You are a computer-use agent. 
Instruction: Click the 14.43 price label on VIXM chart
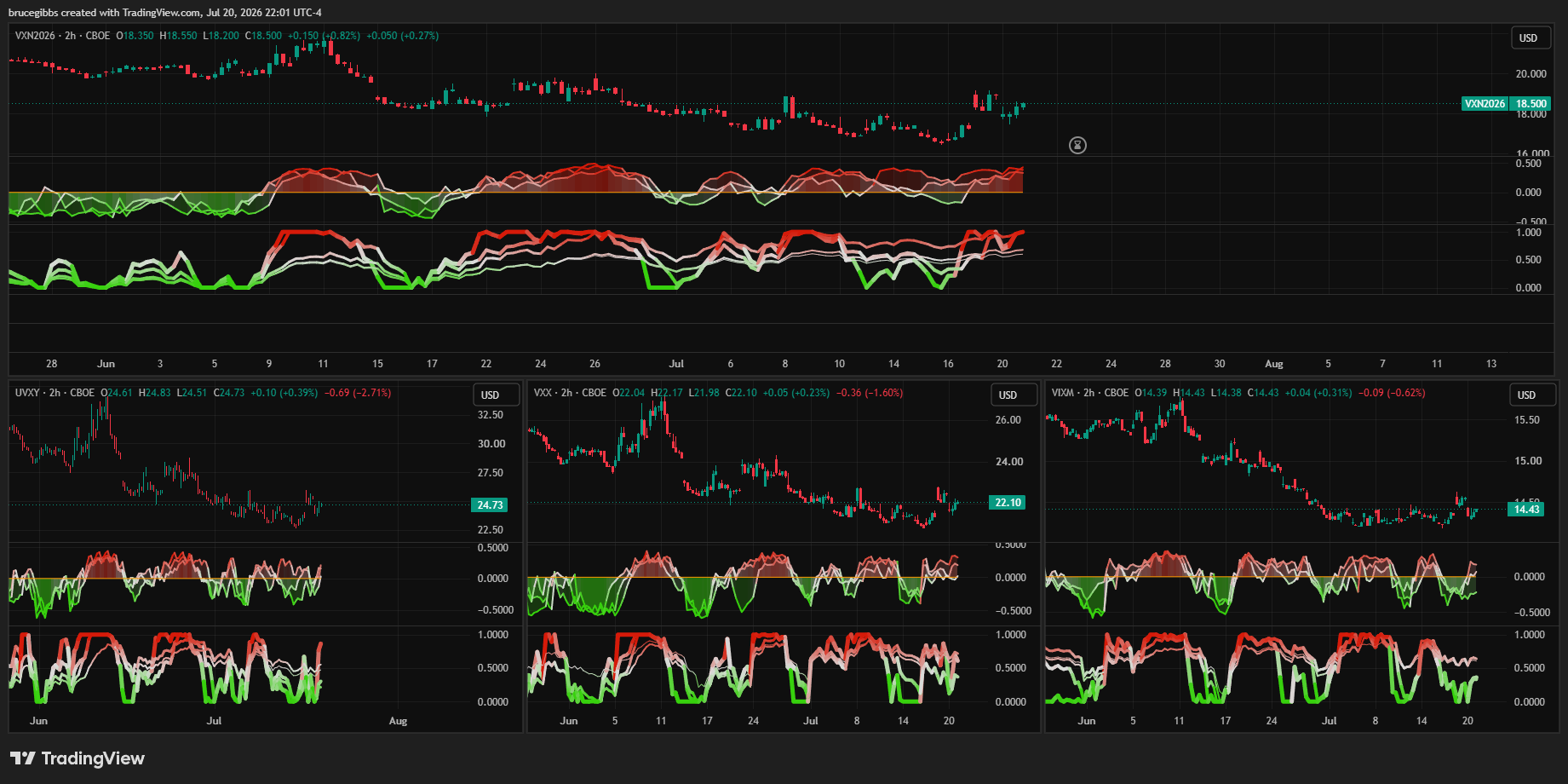tap(1526, 510)
